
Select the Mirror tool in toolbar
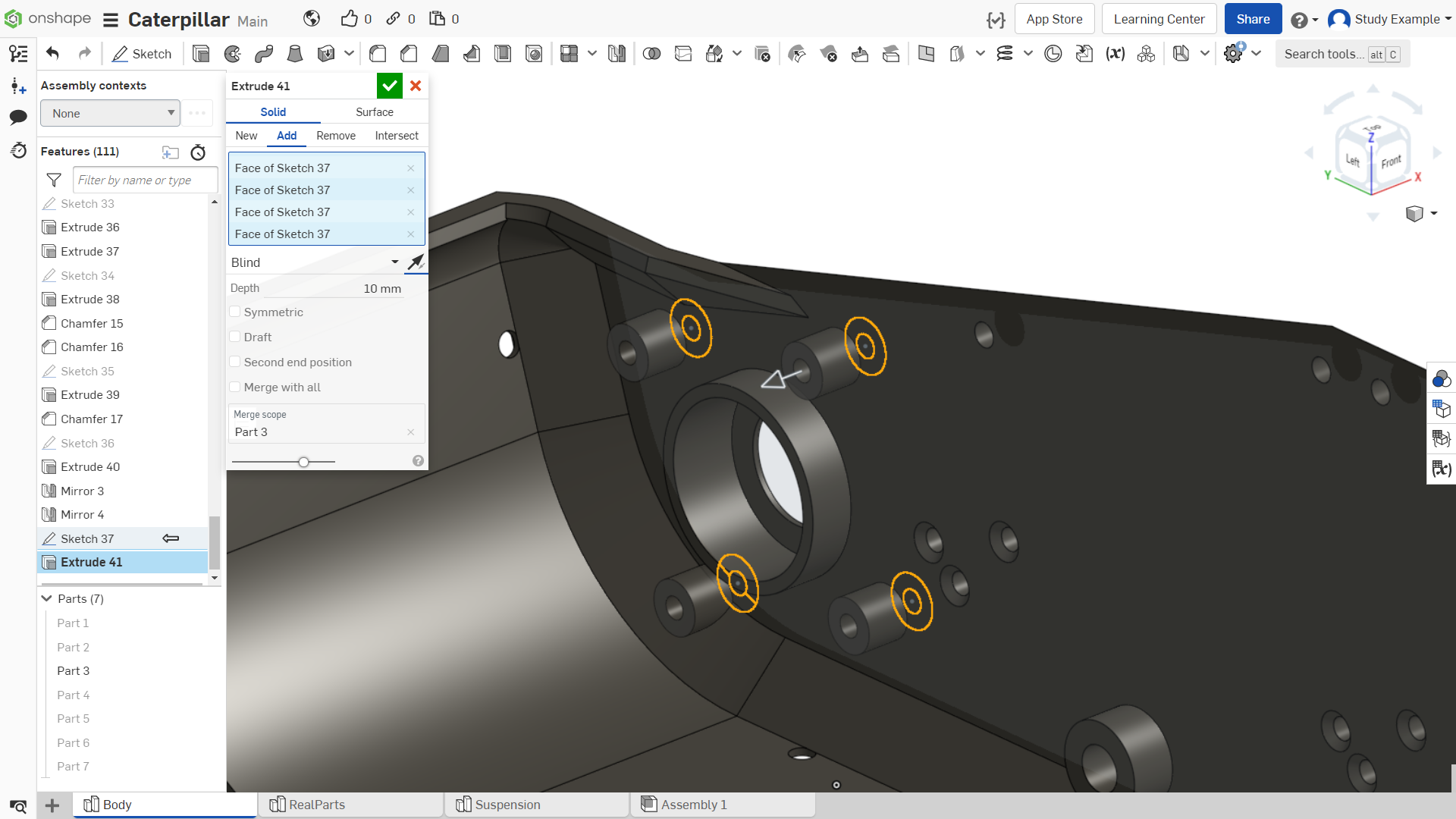pos(617,54)
